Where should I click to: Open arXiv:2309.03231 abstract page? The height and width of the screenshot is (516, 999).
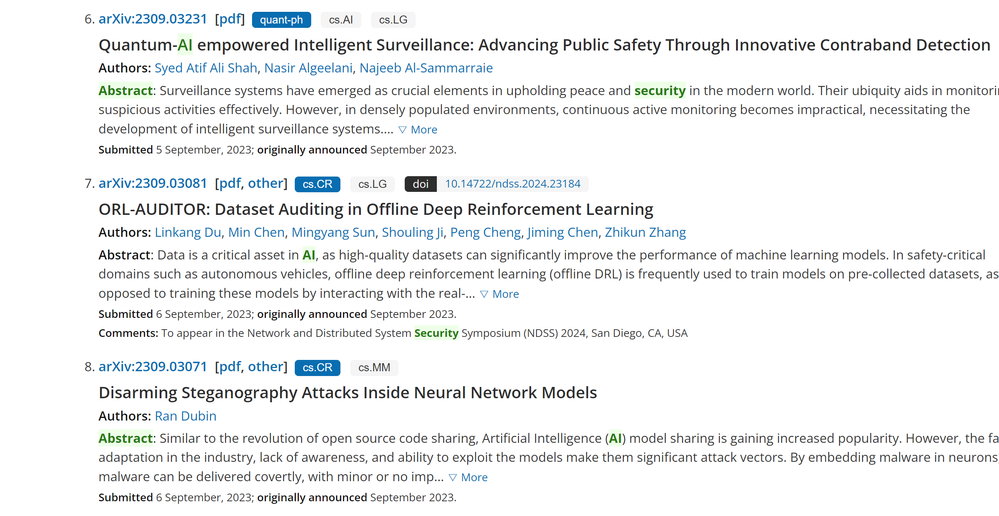click(x=153, y=19)
